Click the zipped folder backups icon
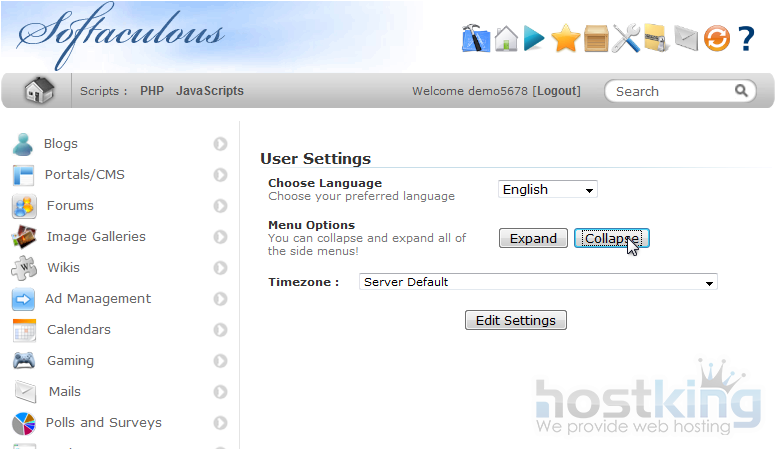The image size is (776, 450). [656, 39]
